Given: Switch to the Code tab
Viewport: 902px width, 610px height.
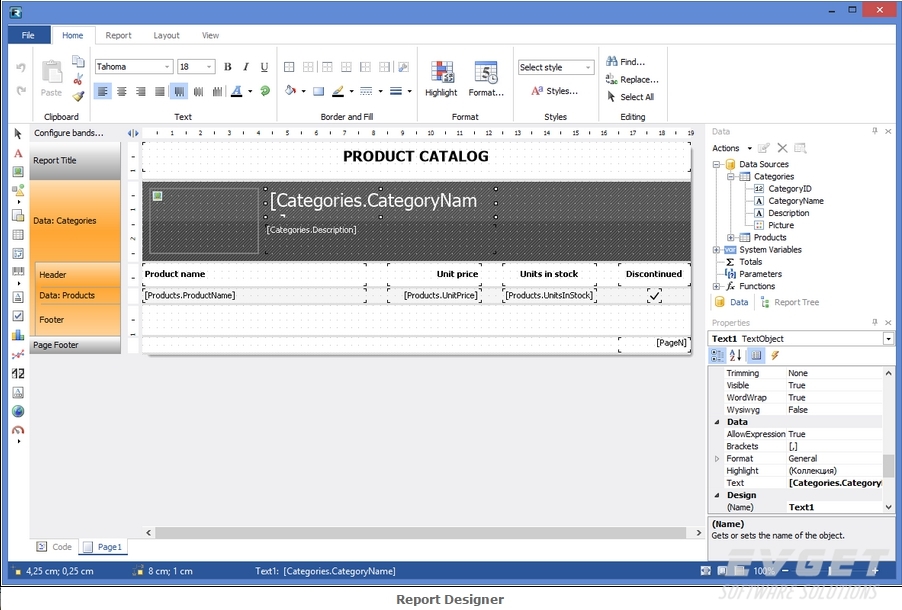Looking at the screenshot, I should click(x=55, y=547).
